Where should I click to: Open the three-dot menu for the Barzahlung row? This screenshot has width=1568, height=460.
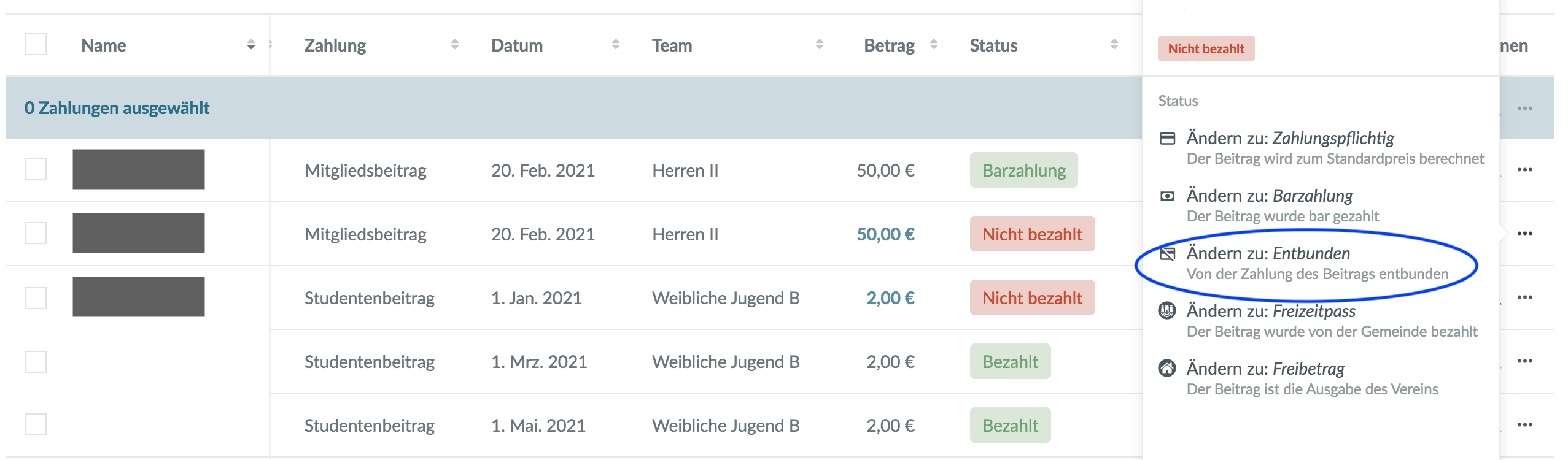[1524, 170]
